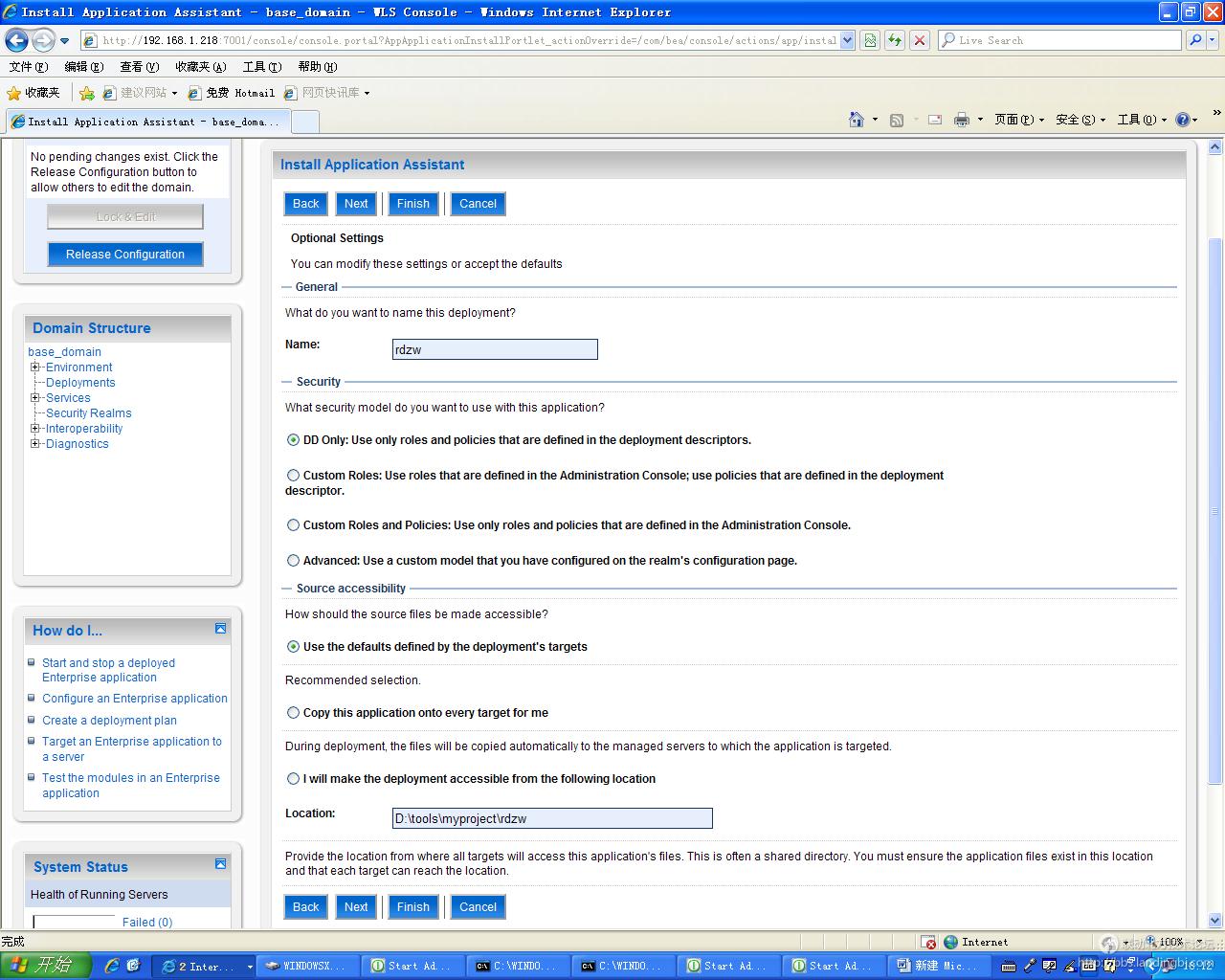
Task: Collapse the System Status panel icon
Action: 220,864
